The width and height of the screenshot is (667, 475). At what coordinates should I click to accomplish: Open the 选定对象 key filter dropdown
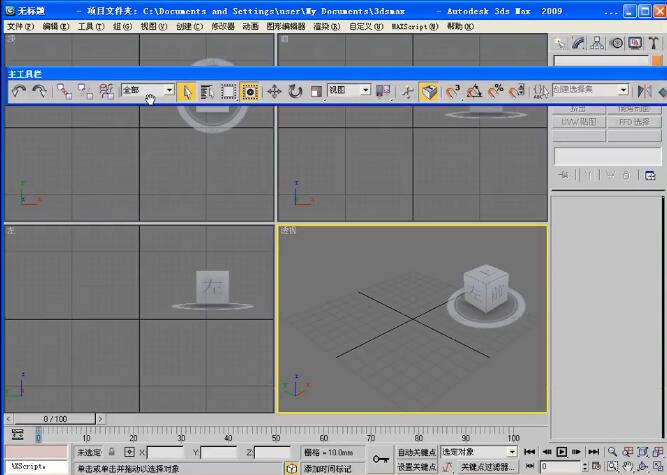[479, 452]
